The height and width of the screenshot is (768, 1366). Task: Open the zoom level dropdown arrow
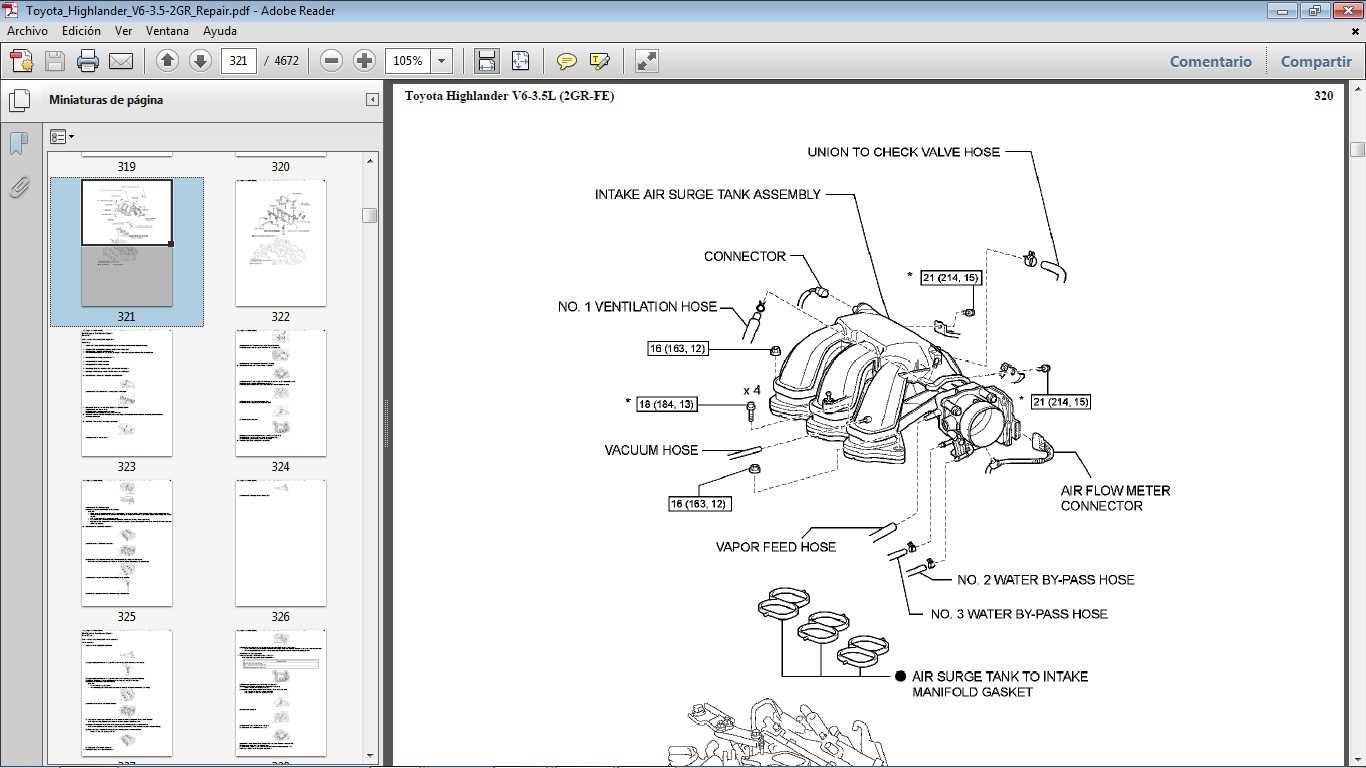tap(442, 61)
